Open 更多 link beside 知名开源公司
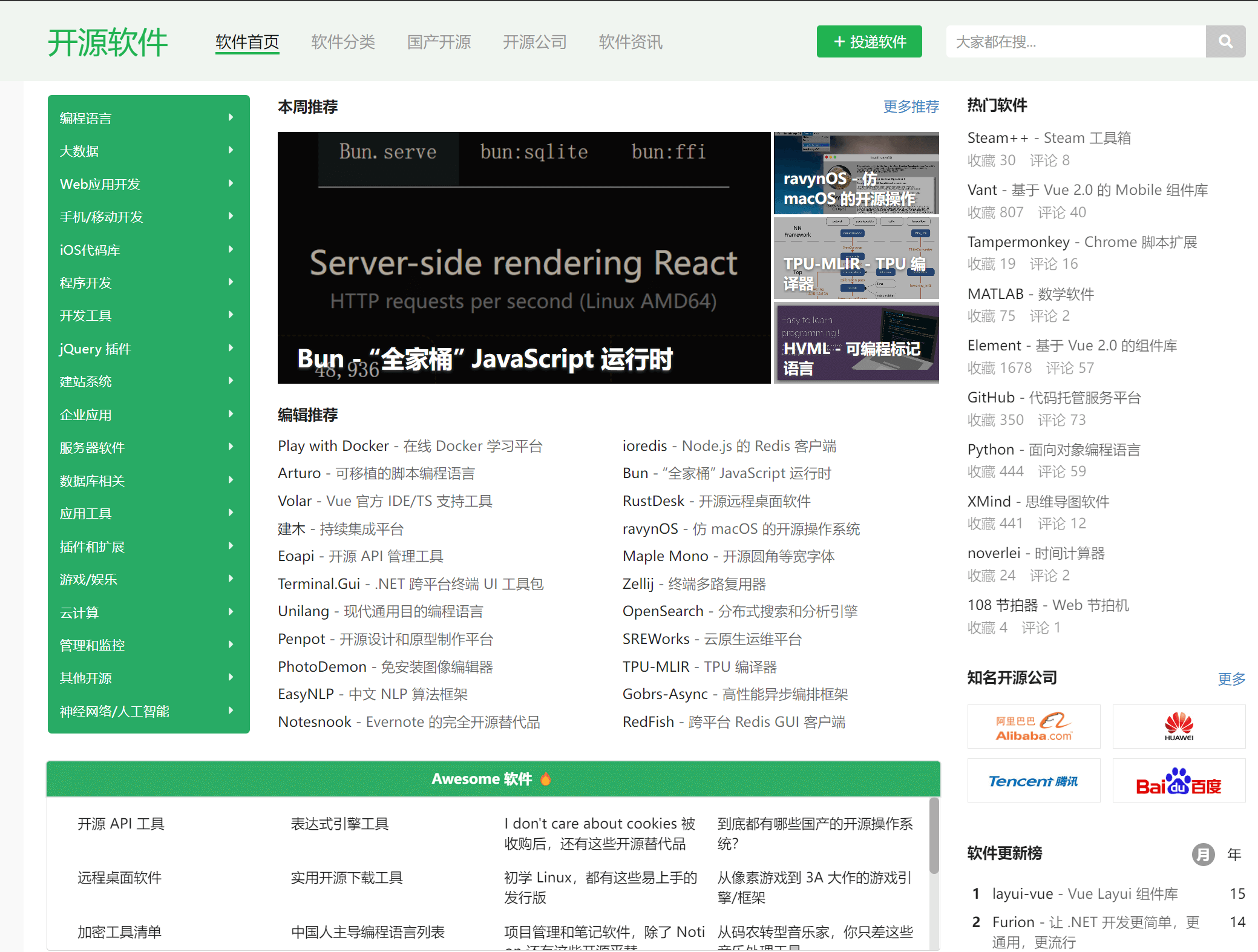Image resolution: width=1258 pixels, height=952 pixels. point(1231,678)
